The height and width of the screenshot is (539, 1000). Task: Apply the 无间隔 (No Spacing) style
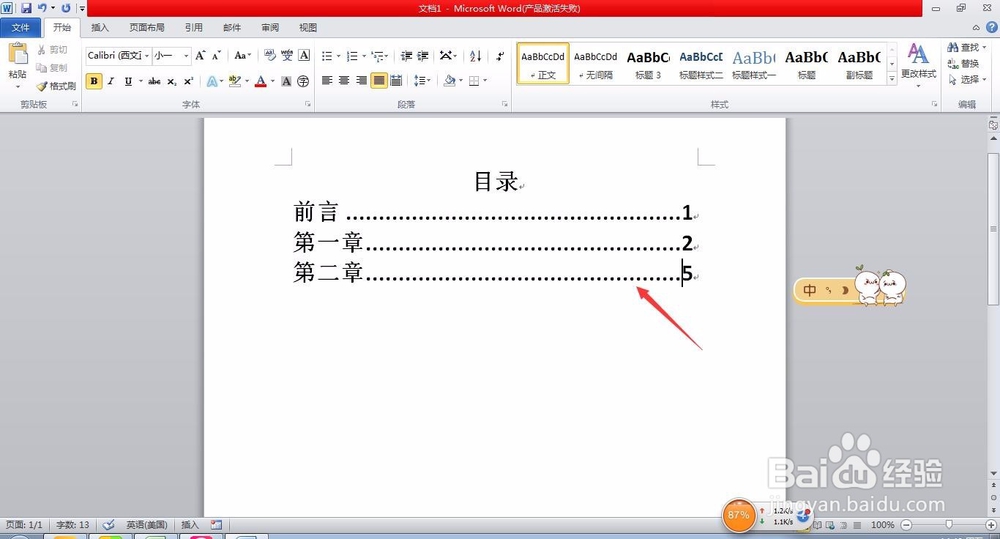(596, 64)
